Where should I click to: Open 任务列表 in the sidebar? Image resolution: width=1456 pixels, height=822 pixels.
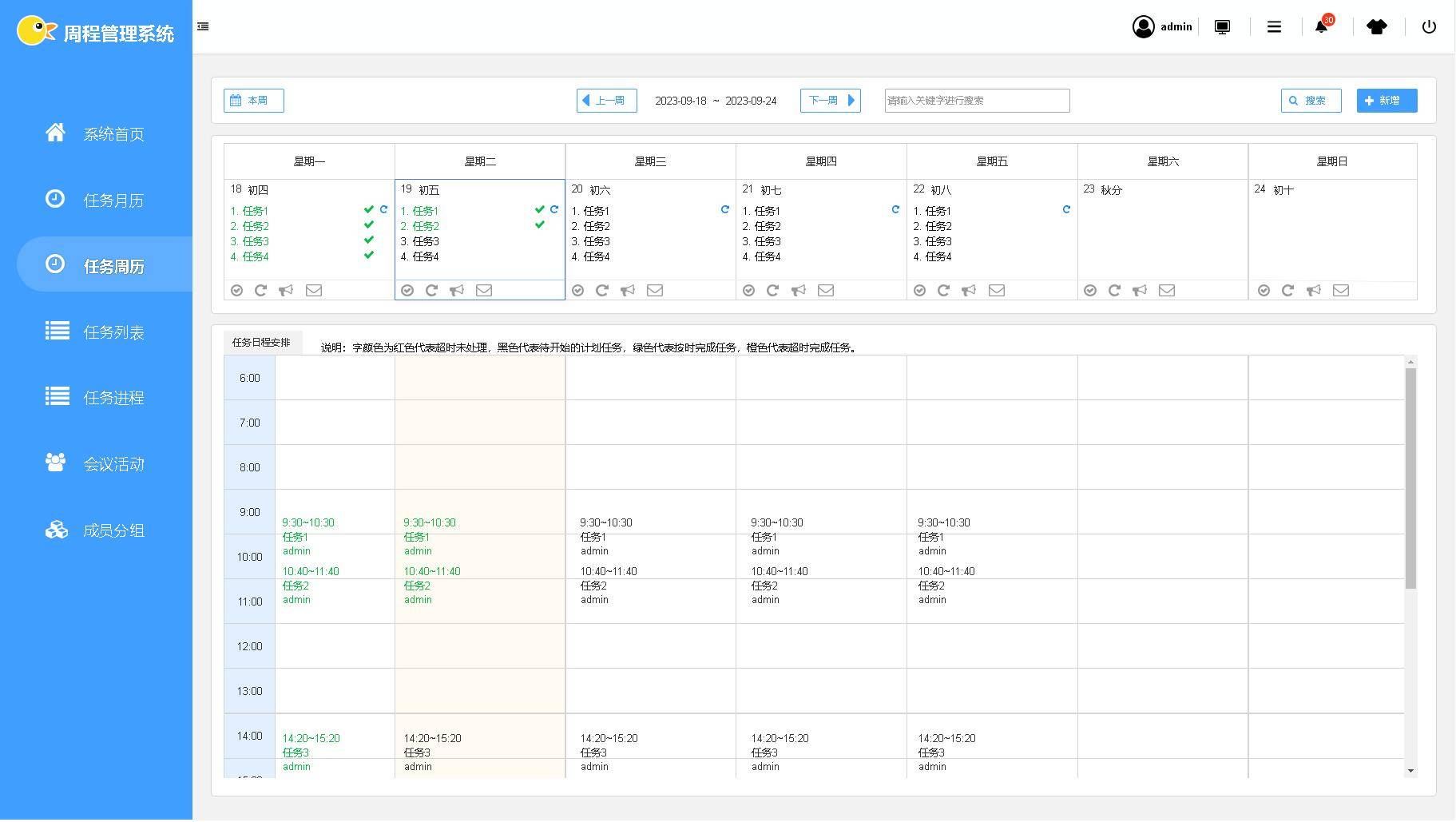[113, 332]
